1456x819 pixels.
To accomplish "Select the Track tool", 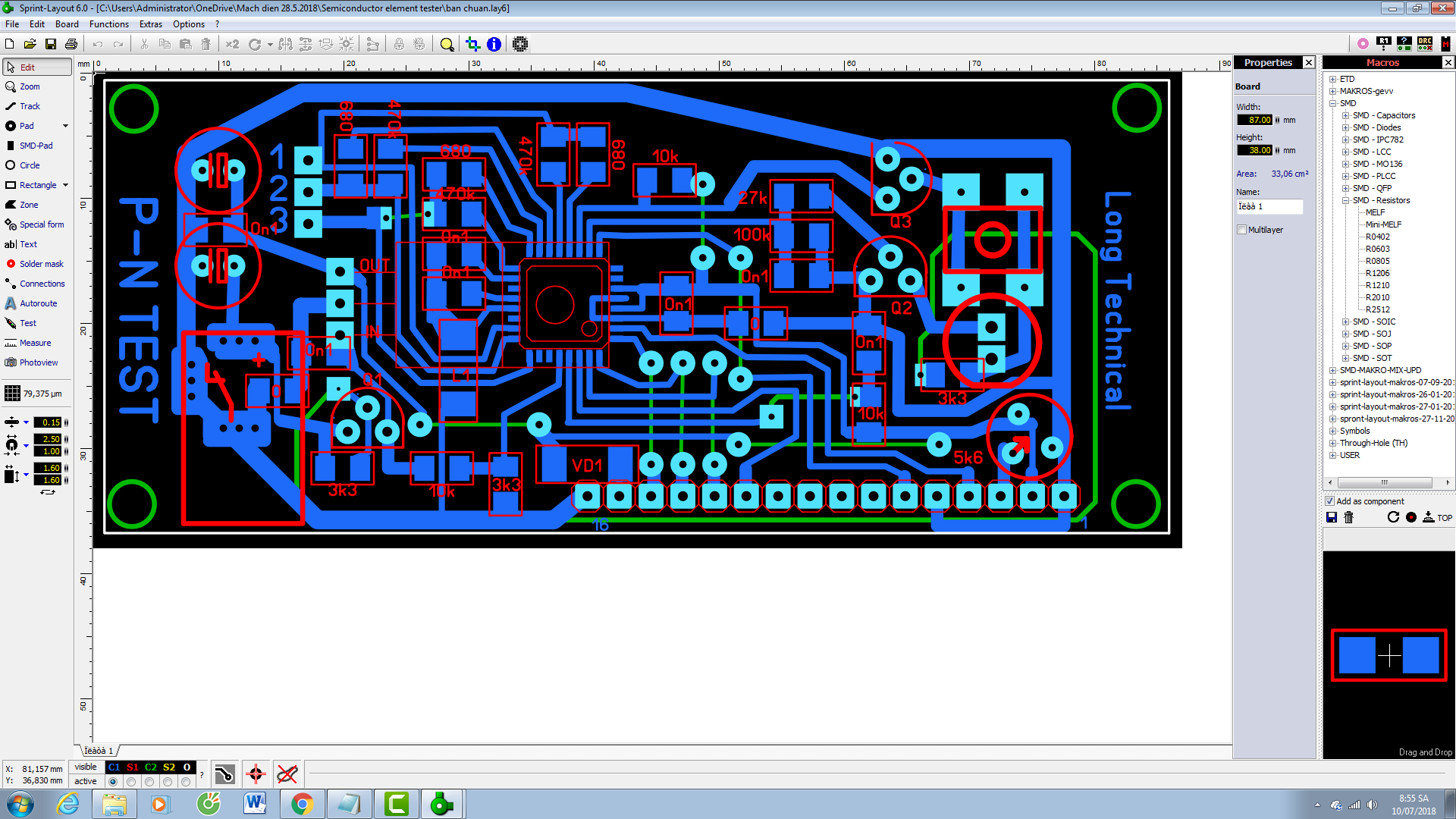I will 36,106.
